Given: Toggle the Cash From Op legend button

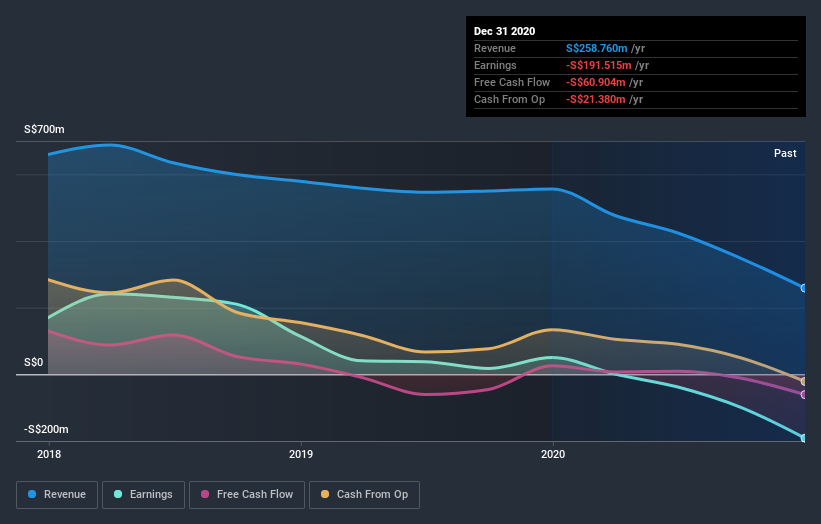Looking at the screenshot, I should [364, 495].
